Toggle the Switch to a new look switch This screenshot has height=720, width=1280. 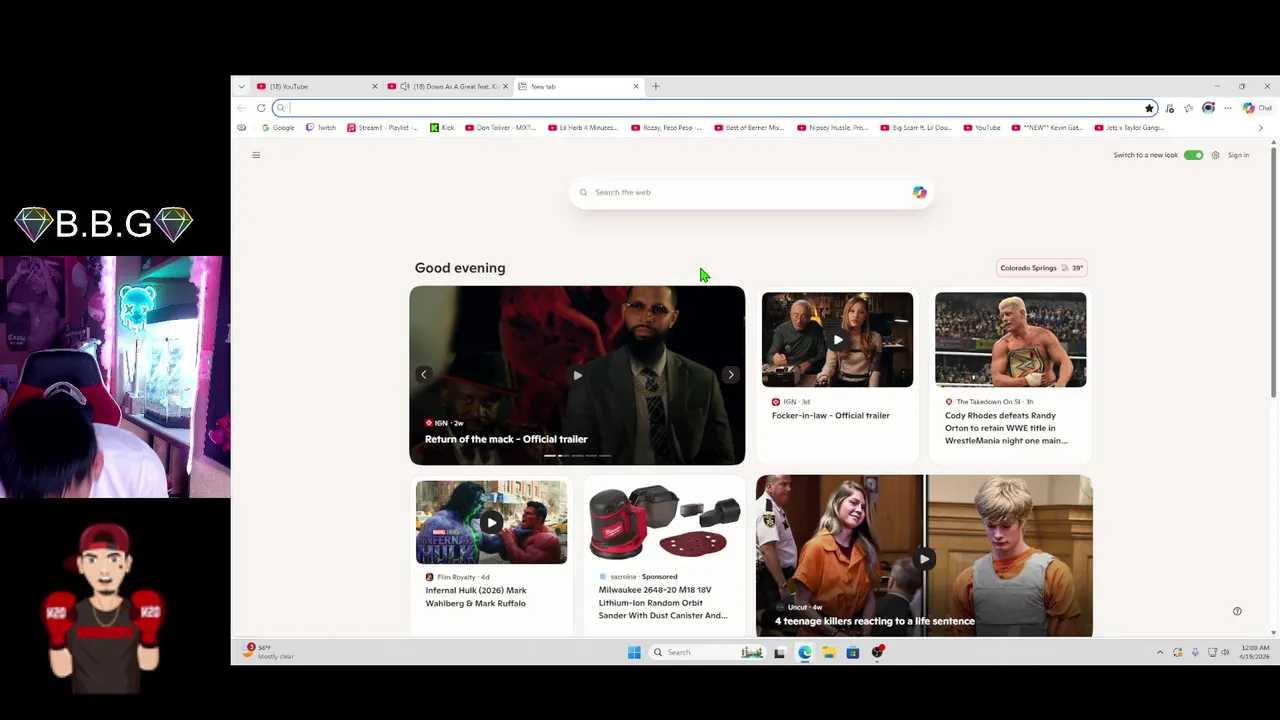point(1193,155)
